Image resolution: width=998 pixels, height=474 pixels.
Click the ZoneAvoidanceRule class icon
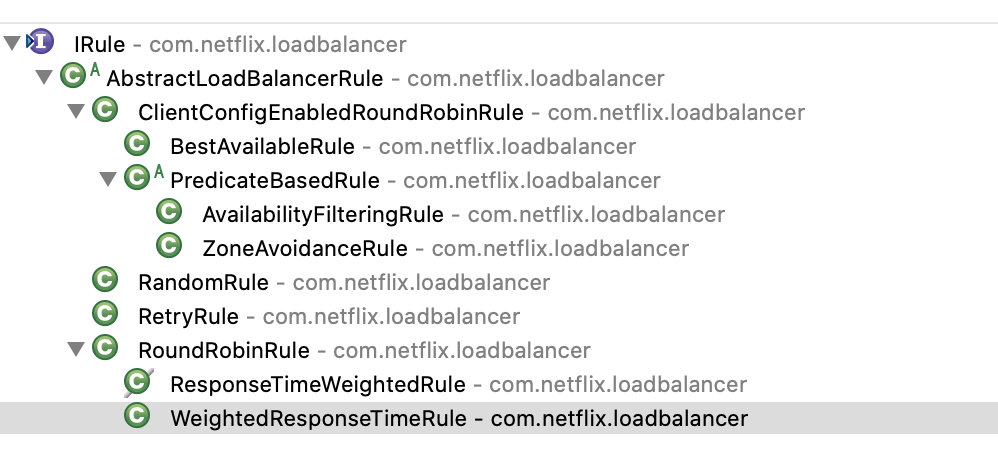click(x=169, y=247)
